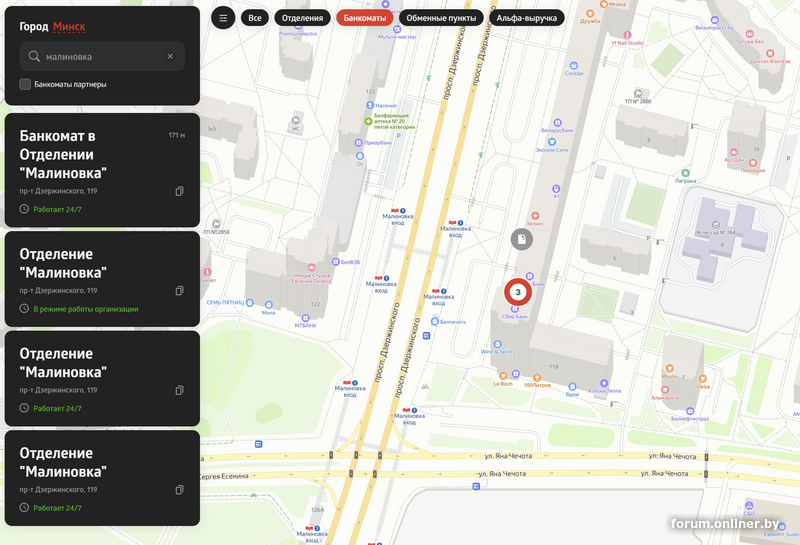Select the Premiumelectro marker
Screen dimensions: 800x545
(298, 34)
